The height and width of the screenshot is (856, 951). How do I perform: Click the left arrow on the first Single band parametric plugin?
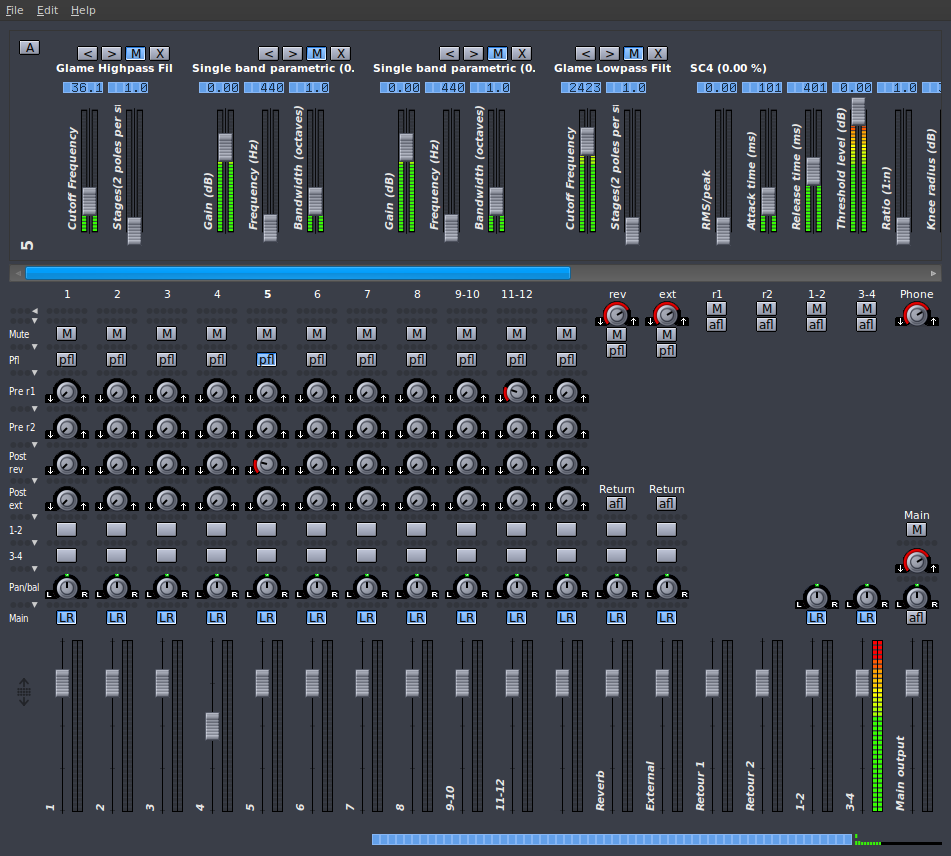point(268,53)
